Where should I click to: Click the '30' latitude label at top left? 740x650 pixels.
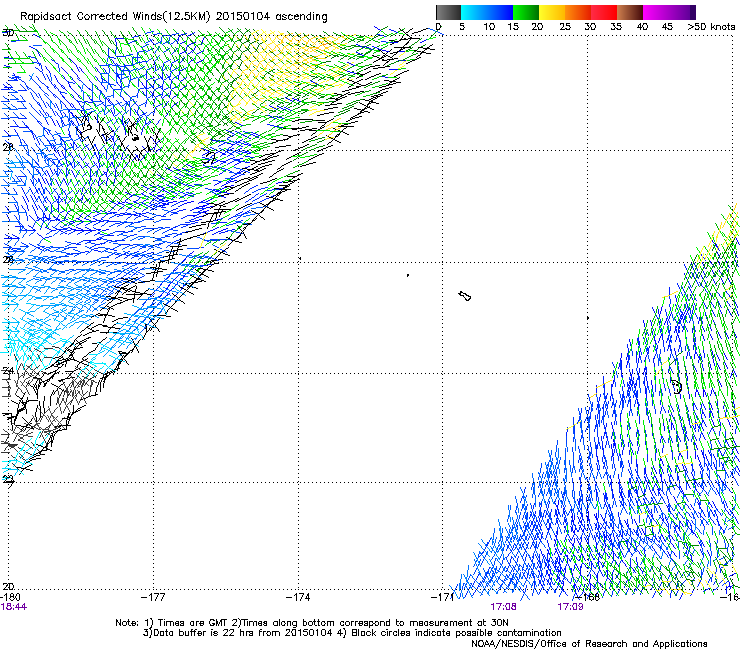tap(8, 33)
